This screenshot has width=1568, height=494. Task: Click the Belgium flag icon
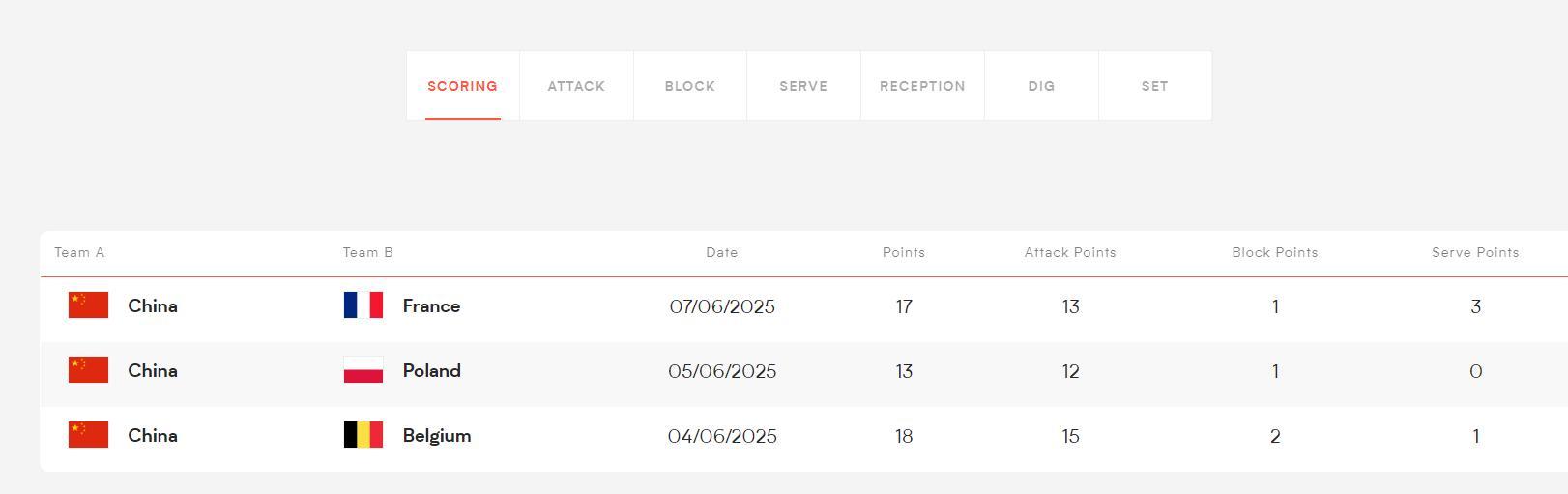[x=363, y=435]
